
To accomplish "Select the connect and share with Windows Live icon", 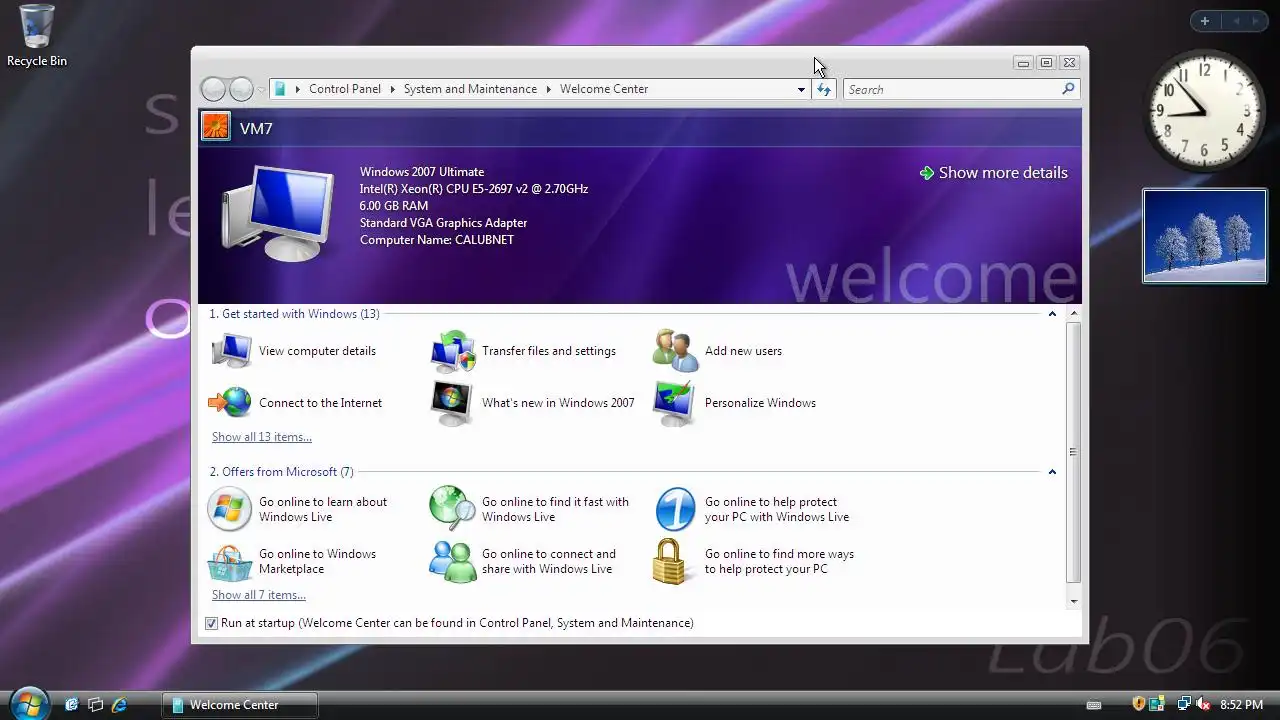I will click(x=453, y=561).
